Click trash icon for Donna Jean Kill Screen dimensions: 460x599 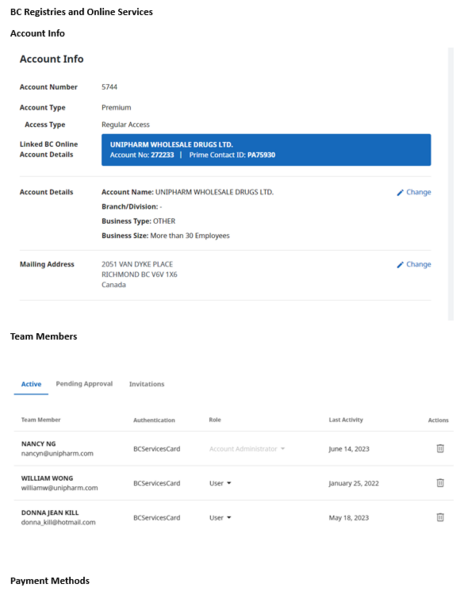click(x=440, y=517)
